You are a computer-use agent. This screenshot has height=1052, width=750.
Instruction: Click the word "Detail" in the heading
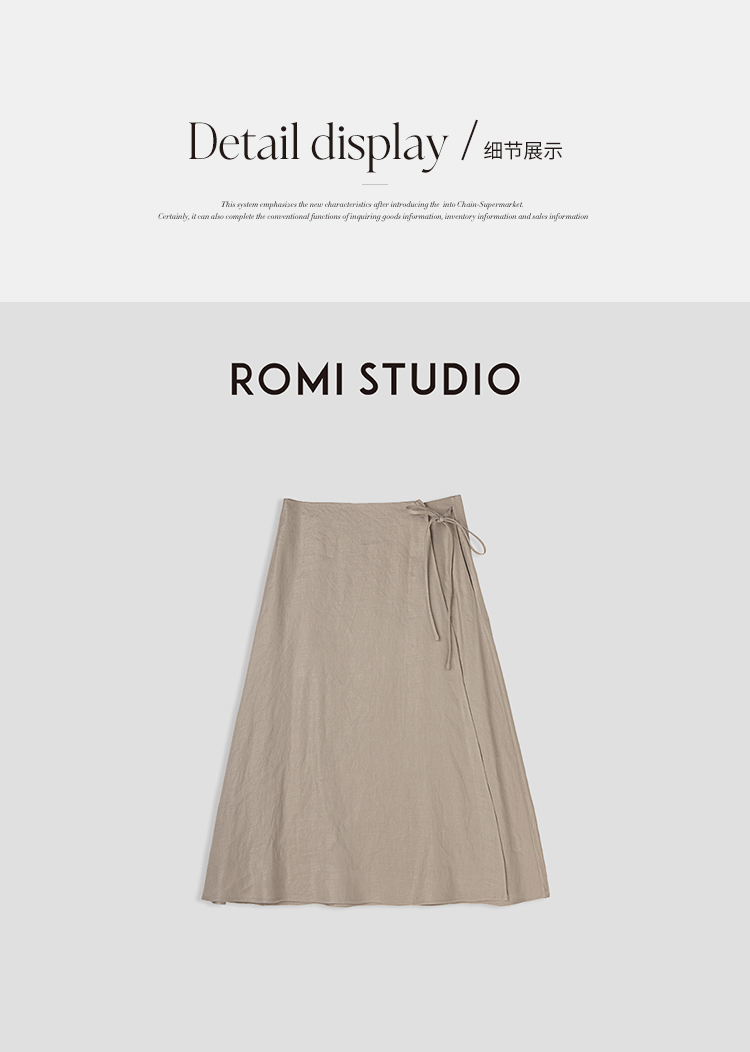pos(244,142)
